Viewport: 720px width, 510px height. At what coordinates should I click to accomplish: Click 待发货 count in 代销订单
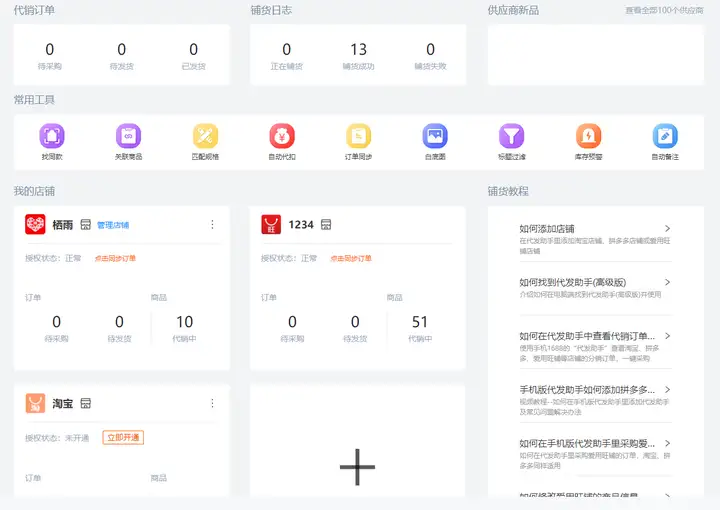coord(122,49)
